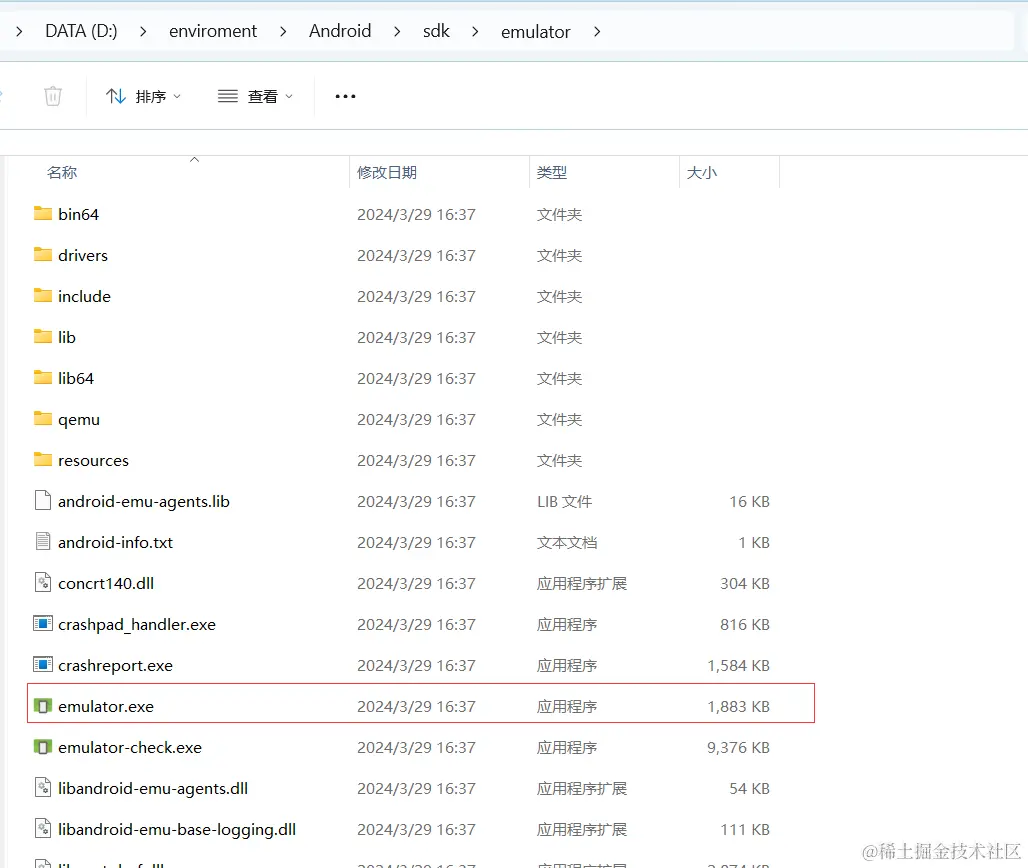Expand chevron before DATA (D:) breadcrumb
Image resolution: width=1028 pixels, height=868 pixels.
[19, 31]
